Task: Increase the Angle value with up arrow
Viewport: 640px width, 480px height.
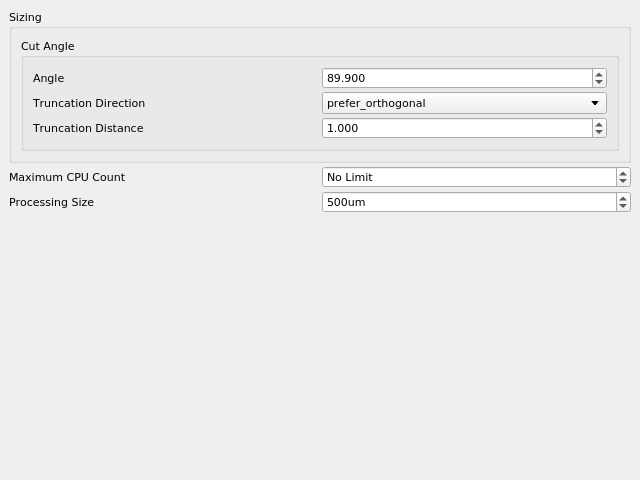Action: point(599,74)
